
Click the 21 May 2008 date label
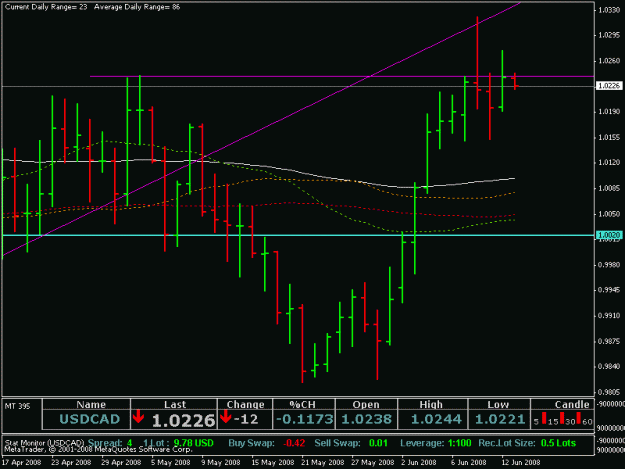[x=322, y=463]
